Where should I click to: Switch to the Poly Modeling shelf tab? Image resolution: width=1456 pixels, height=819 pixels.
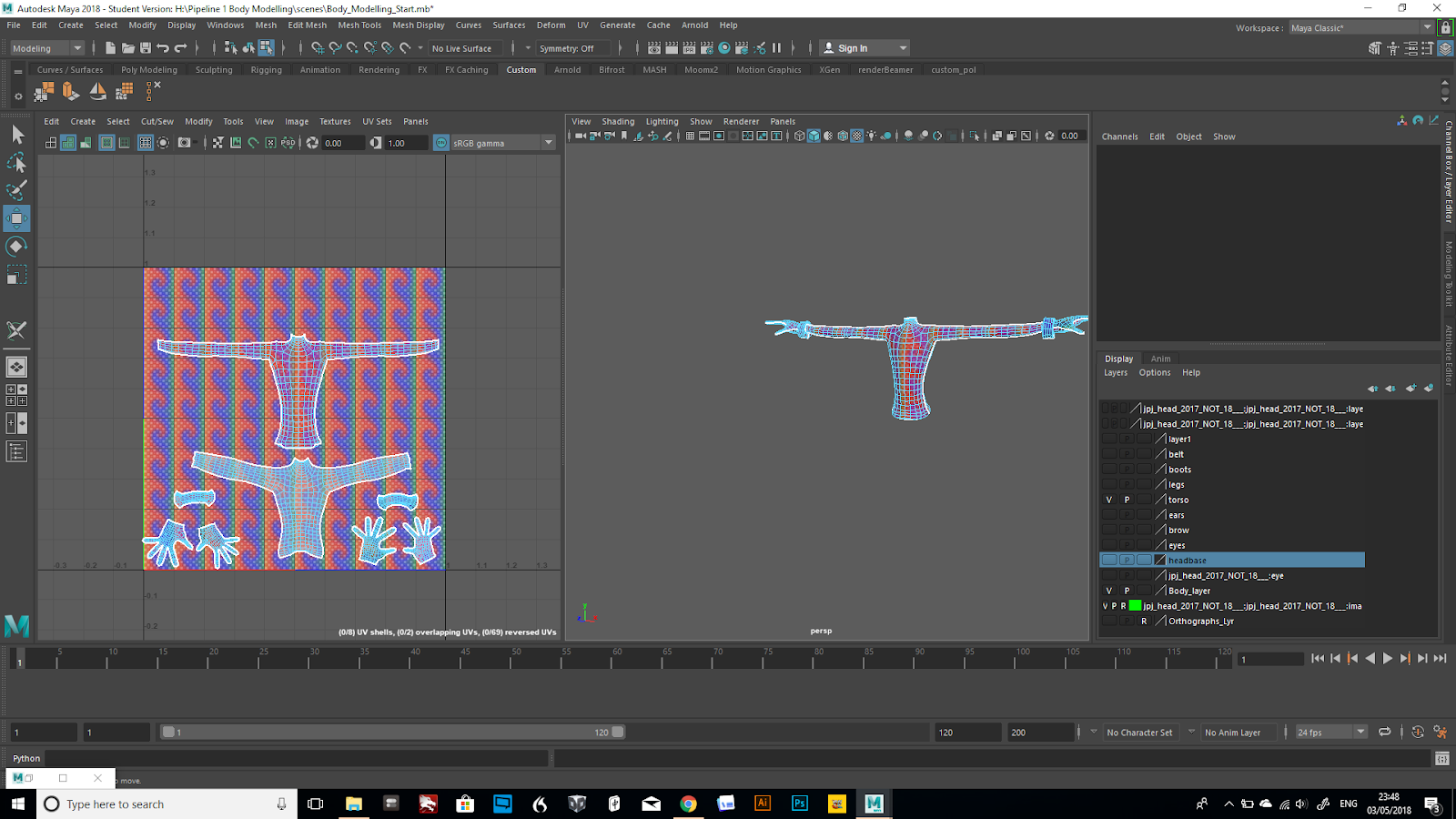[x=149, y=69]
